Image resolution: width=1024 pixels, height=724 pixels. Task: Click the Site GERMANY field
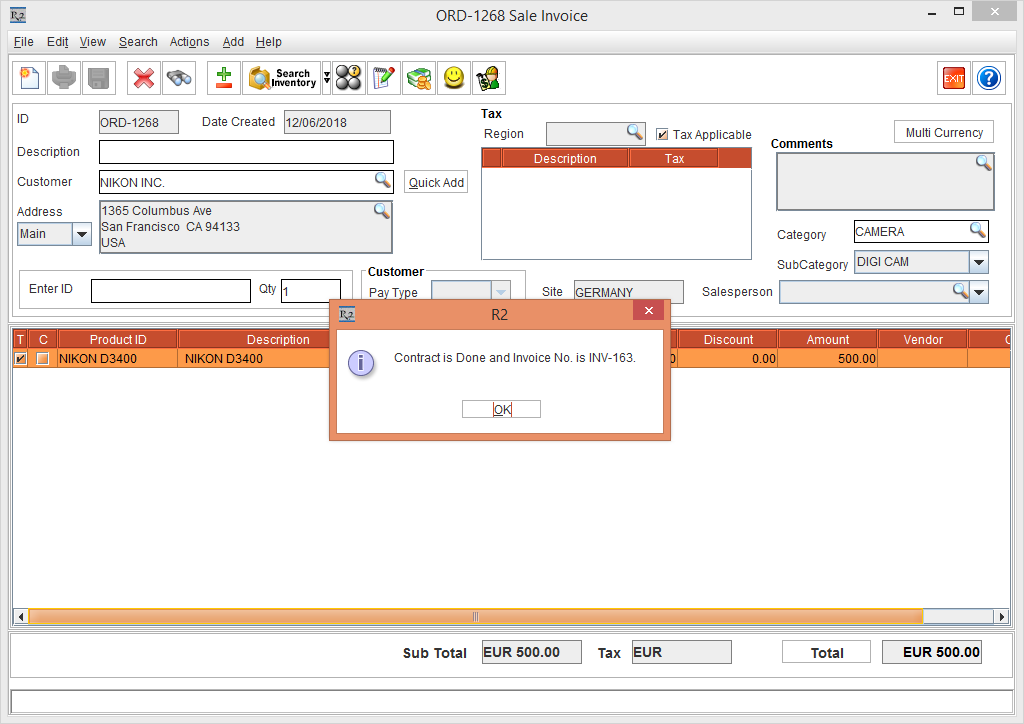[x=629, y=292]
